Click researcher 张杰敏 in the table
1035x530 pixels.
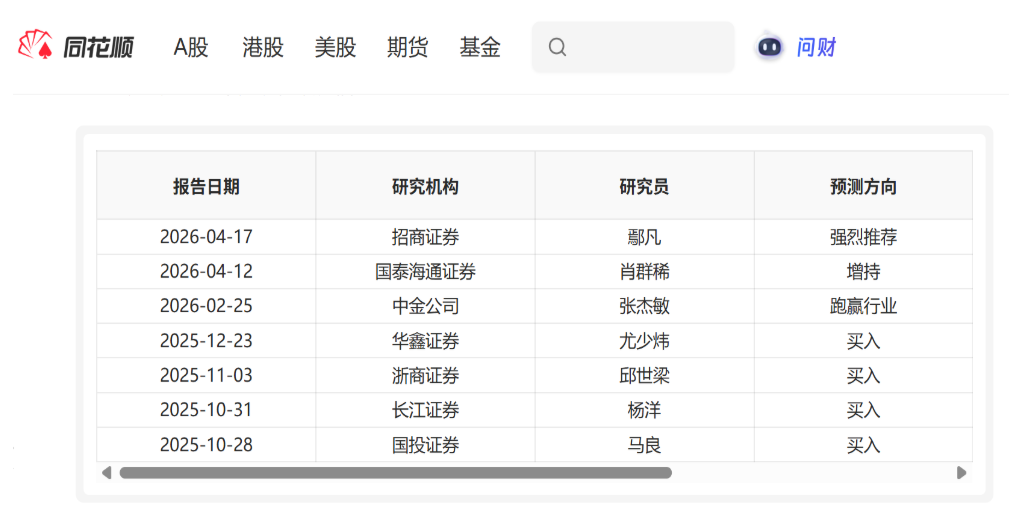coord(644,306)
